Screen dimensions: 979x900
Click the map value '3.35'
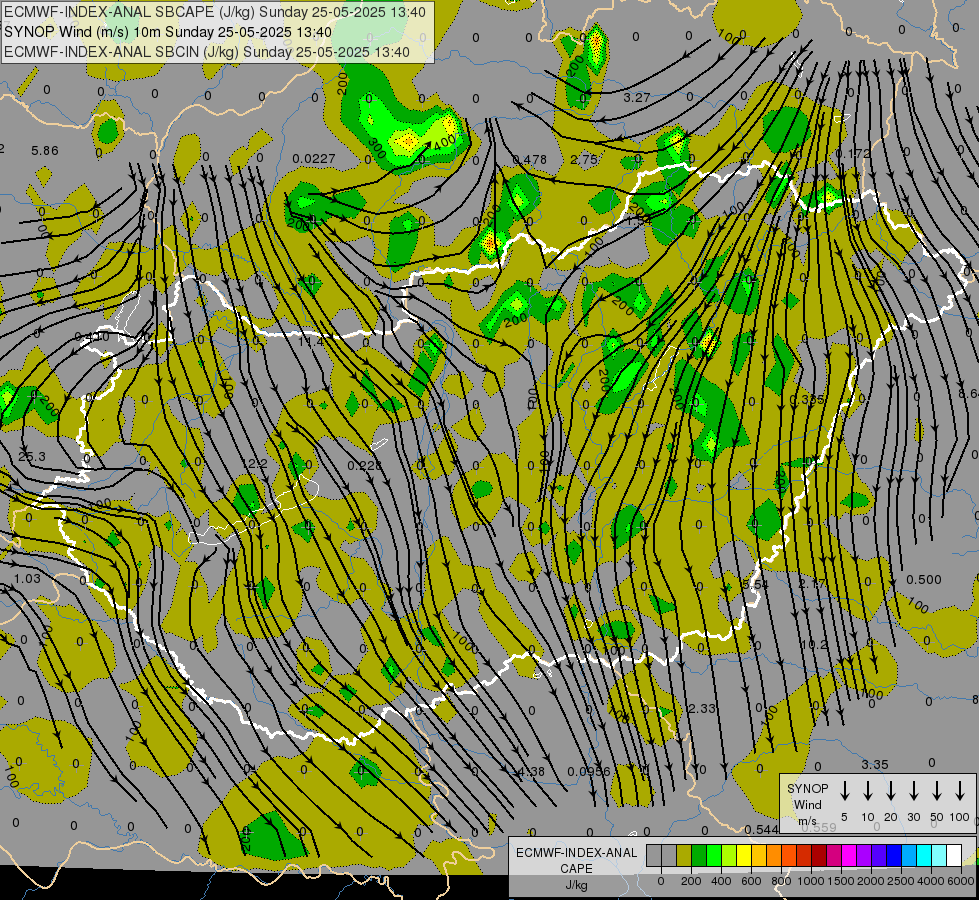[875, 764]
